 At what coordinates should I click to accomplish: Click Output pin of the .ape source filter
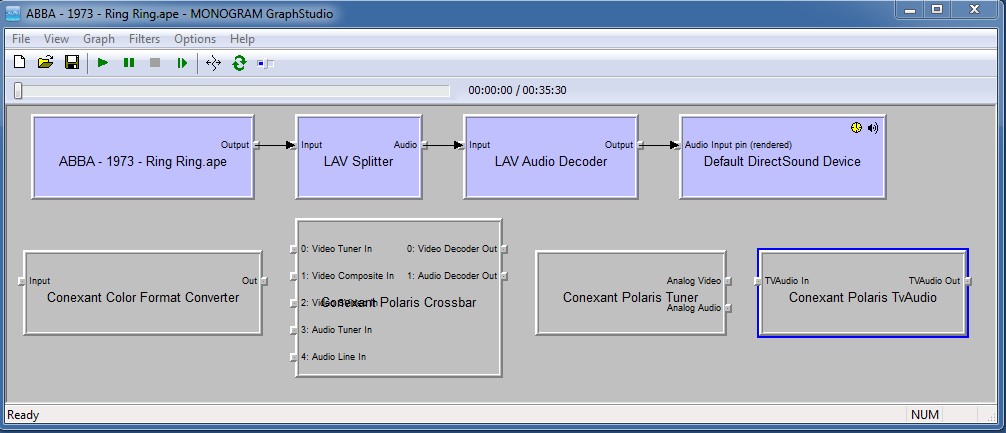pyautogui.click(x=257, y=145)
